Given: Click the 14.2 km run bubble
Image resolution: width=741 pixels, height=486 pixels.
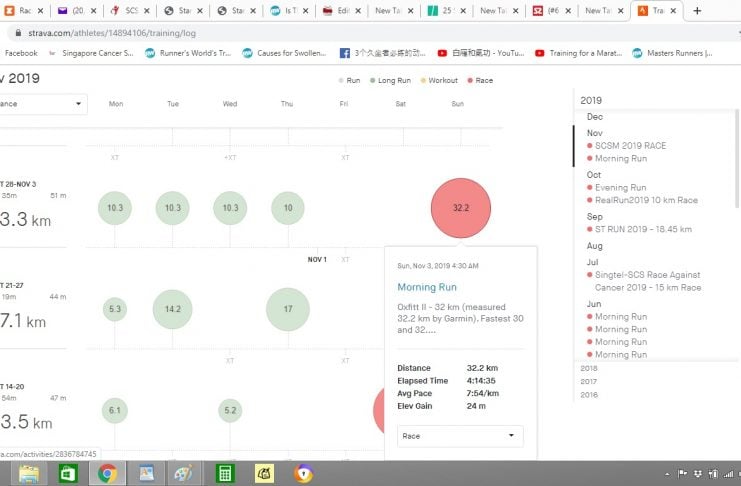Looking at the screenshot, I should (x=172, y=309).
